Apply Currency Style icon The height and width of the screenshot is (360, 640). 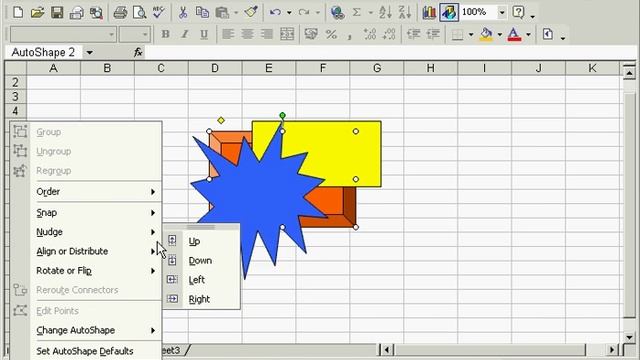(x=311, y=34)
